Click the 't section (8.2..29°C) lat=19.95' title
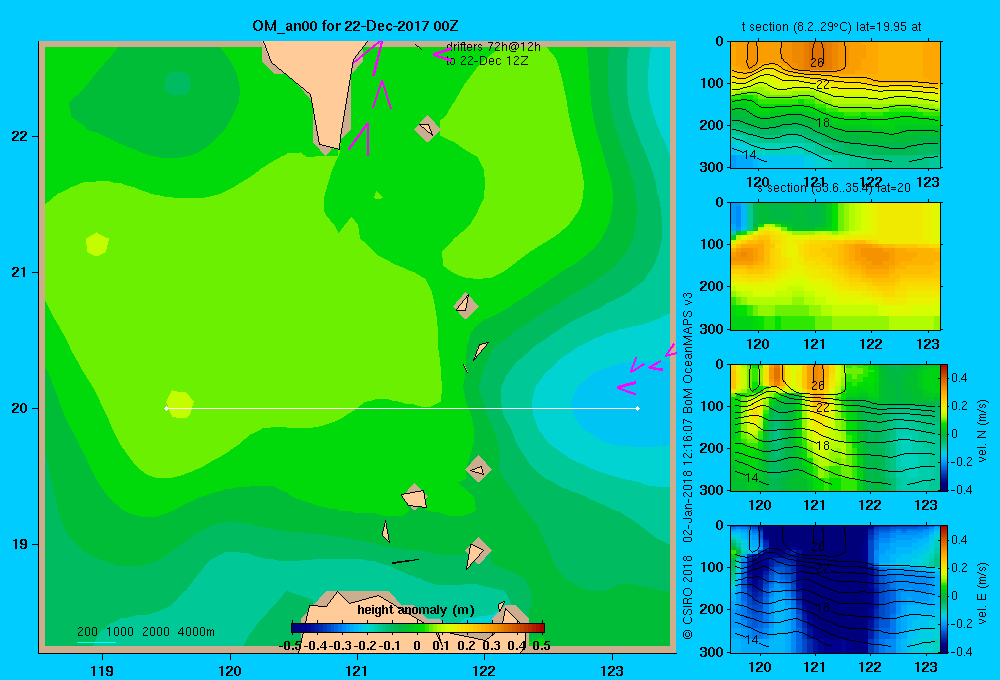Image resolution: width=1000 pixels, height=680 pixels. pyautogui.click(x=831, y=27)
